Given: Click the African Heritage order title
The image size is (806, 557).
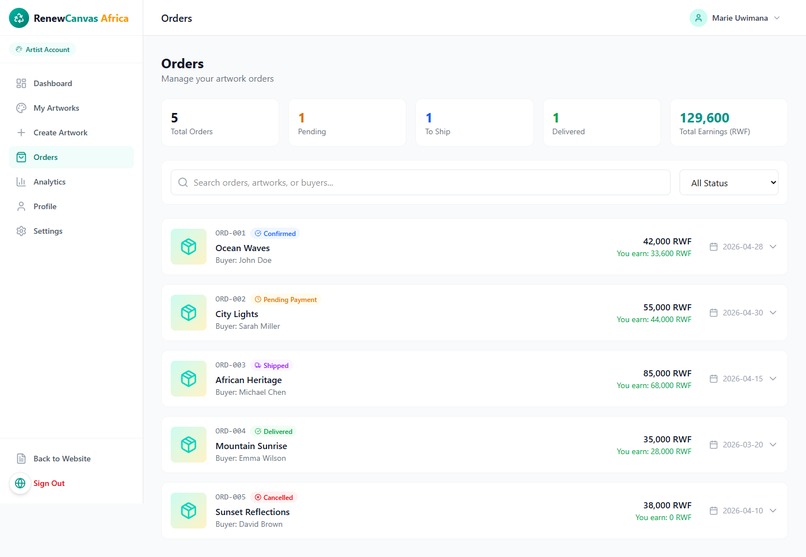Looking at the screenshot, I should 249,380.
